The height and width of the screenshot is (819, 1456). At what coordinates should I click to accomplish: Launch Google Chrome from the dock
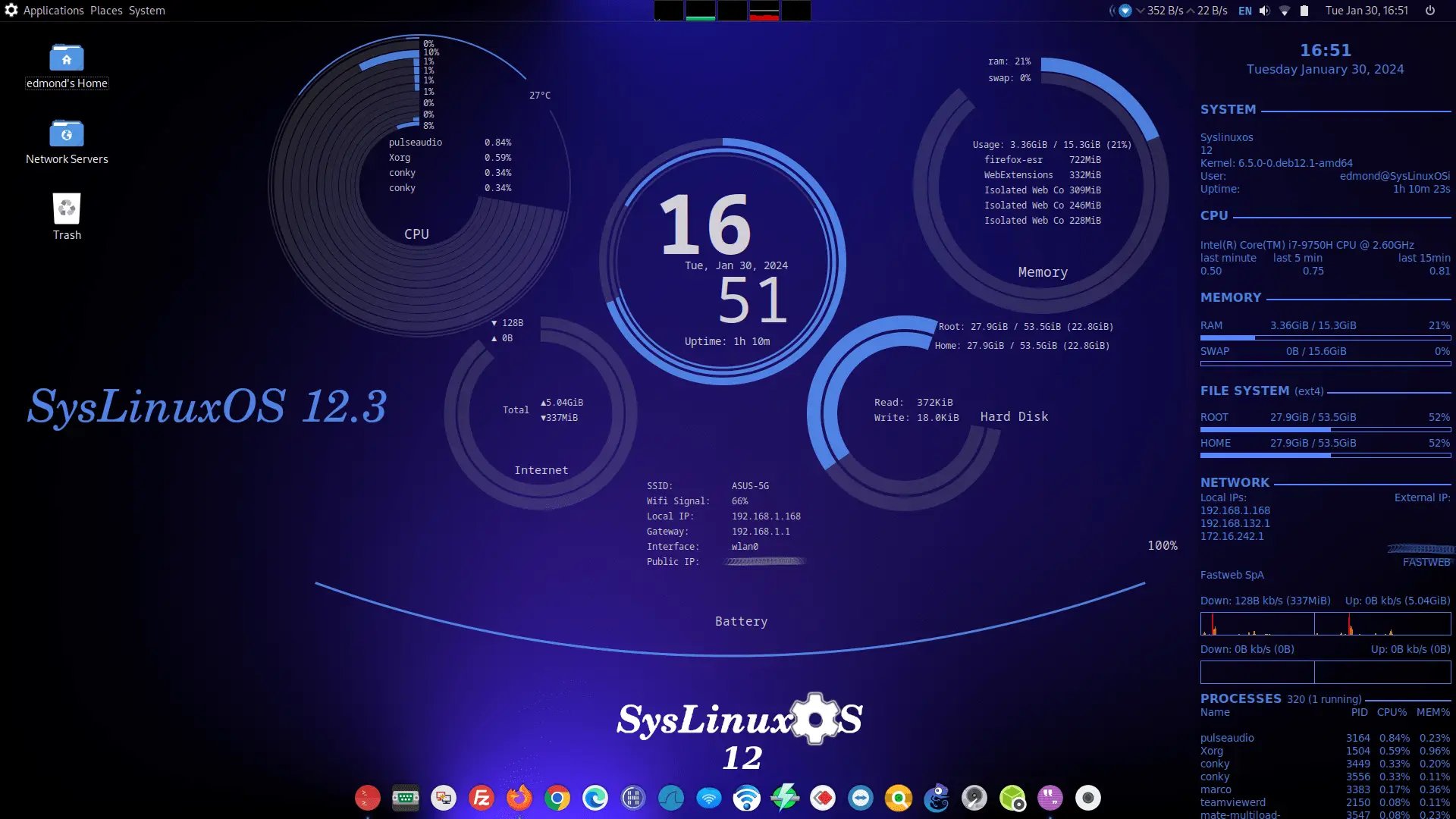pyautogui.click(x=558, y=798)
